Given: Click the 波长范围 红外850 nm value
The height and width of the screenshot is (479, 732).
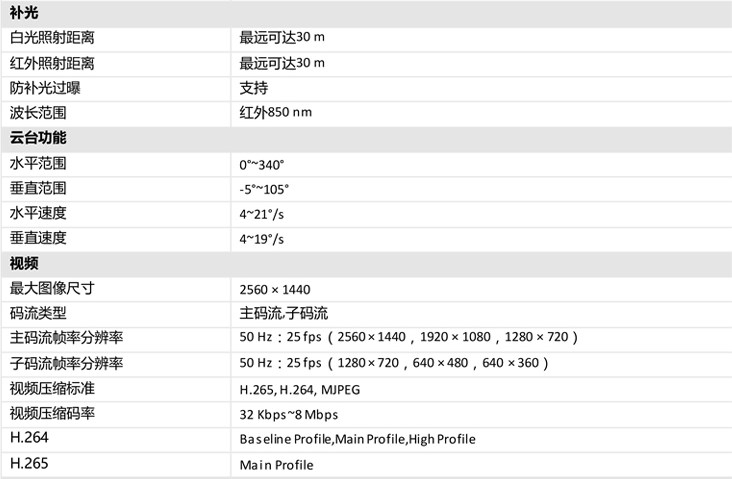Looking at the screenshot, I should tap(275, 113).
